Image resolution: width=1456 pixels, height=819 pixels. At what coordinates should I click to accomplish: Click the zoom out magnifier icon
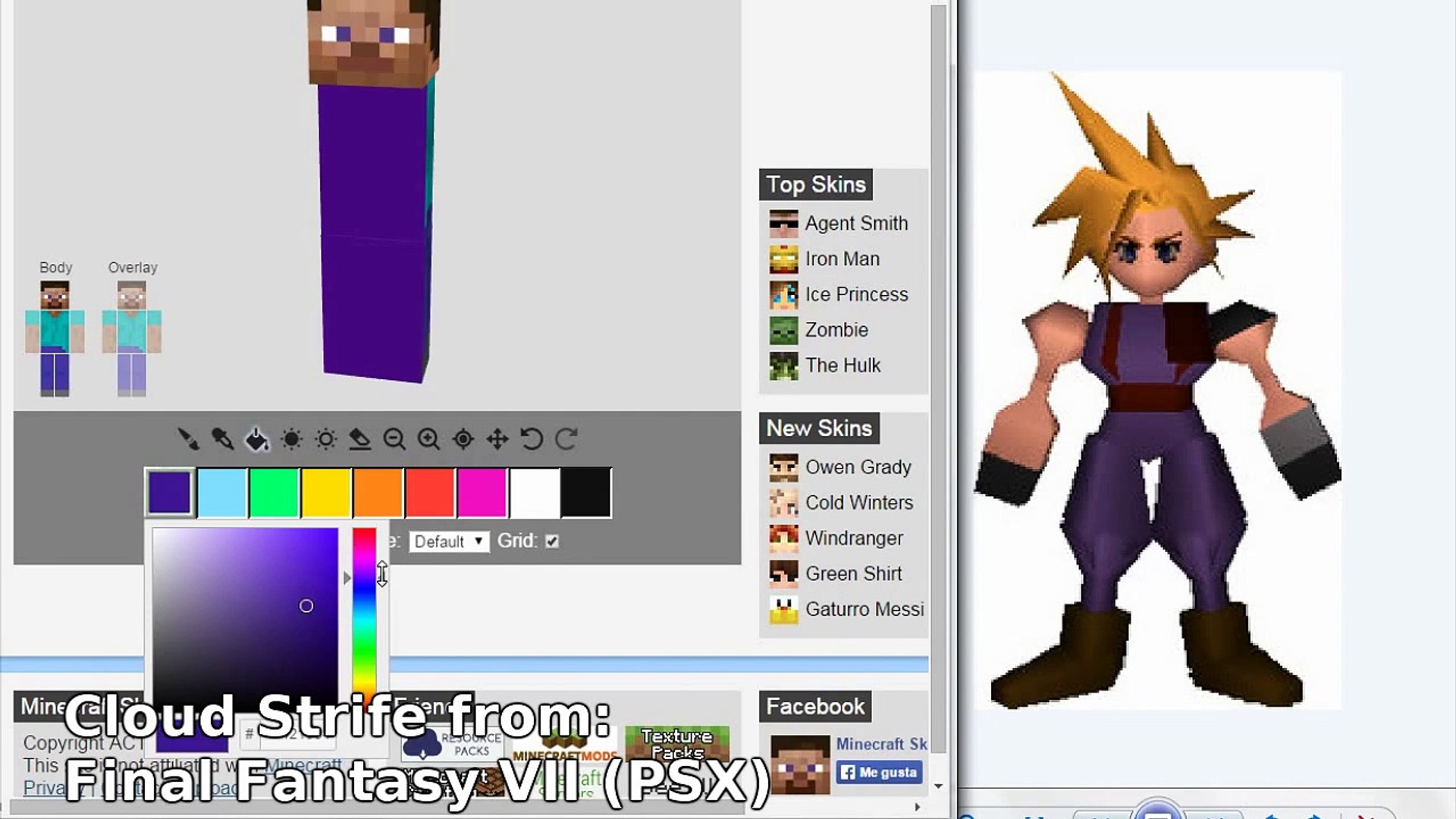[394, 439]
